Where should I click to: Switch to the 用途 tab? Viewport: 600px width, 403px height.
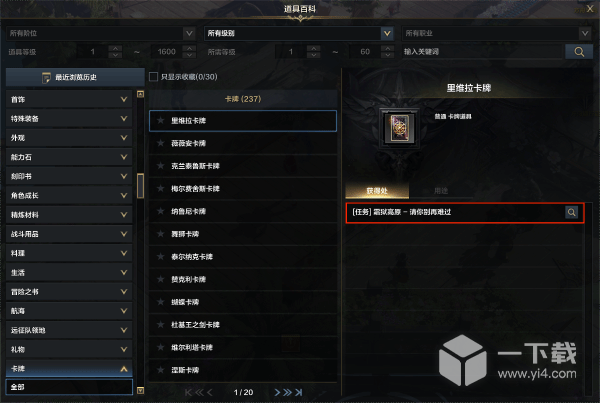click(441, 191)
